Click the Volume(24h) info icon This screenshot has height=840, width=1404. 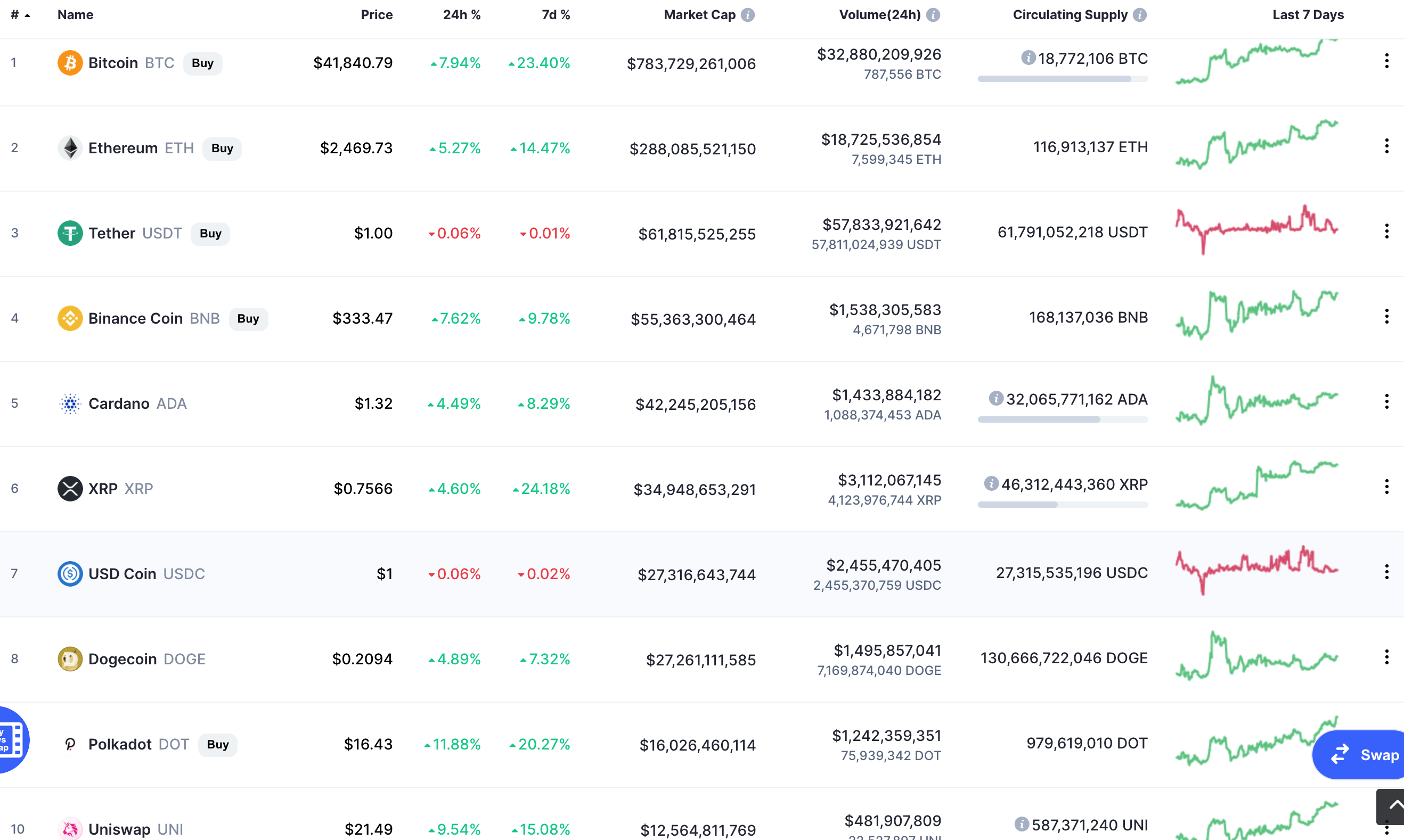933,15
